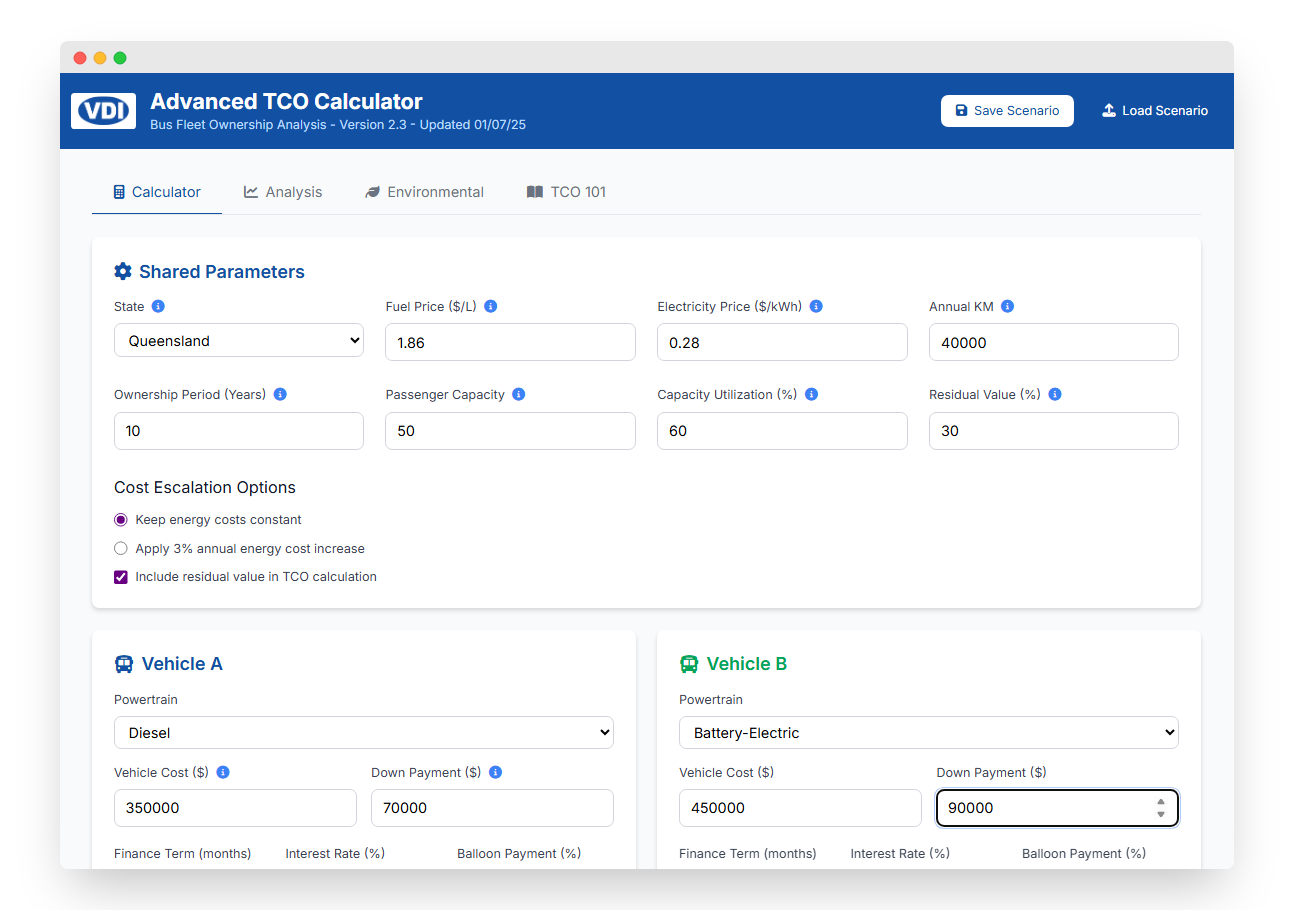Click the chart icon on Analysis tab
Image resolution: width=1294 pixels, height=910 pixels.
point(251,192)
